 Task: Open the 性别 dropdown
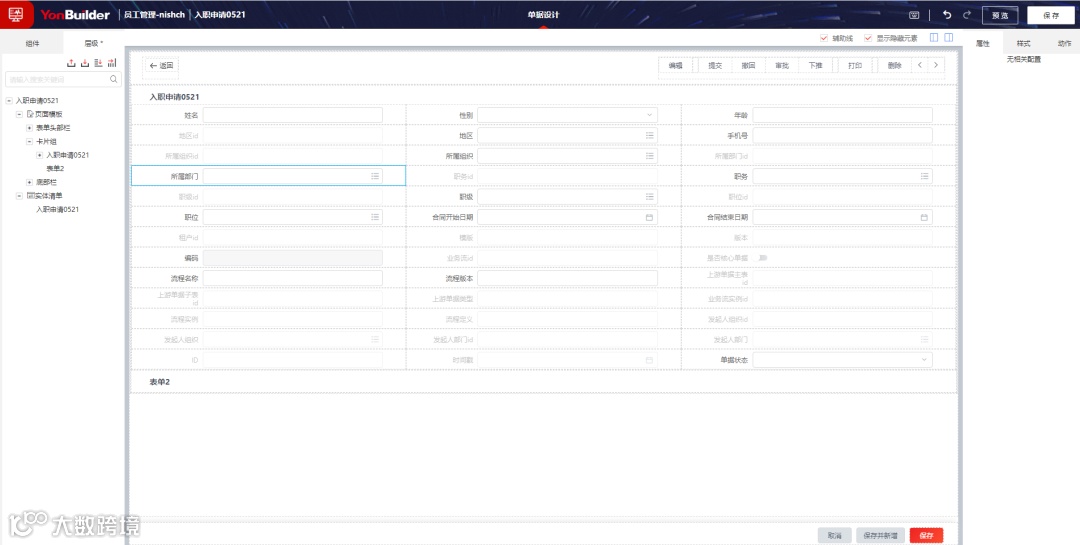(567, 115)
